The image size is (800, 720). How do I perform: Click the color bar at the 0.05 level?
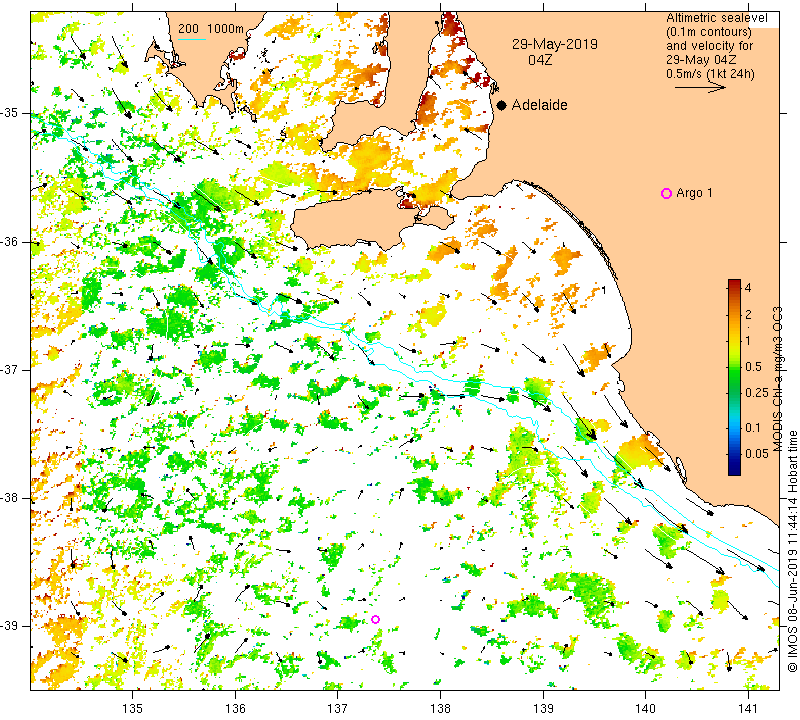[734, 454]
